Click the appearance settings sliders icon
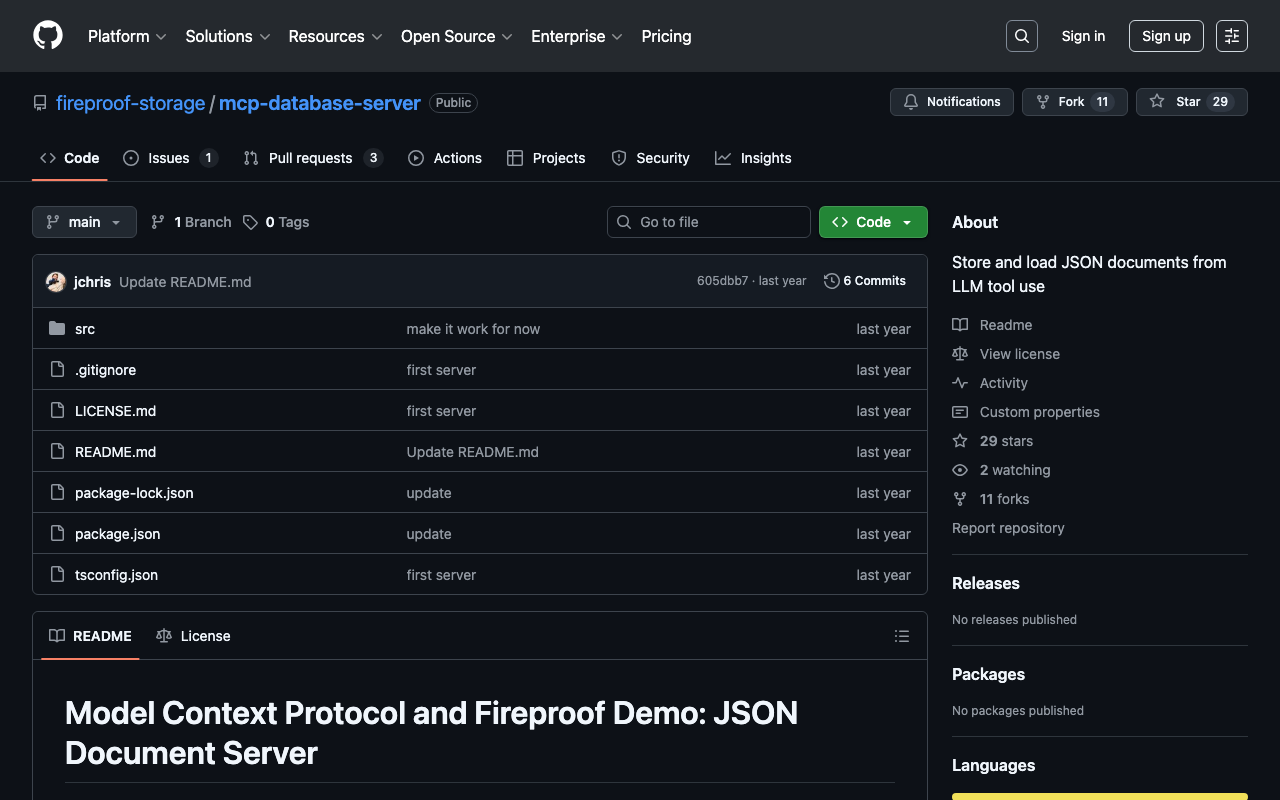 pyautogui.click(x=1231, y=36)
